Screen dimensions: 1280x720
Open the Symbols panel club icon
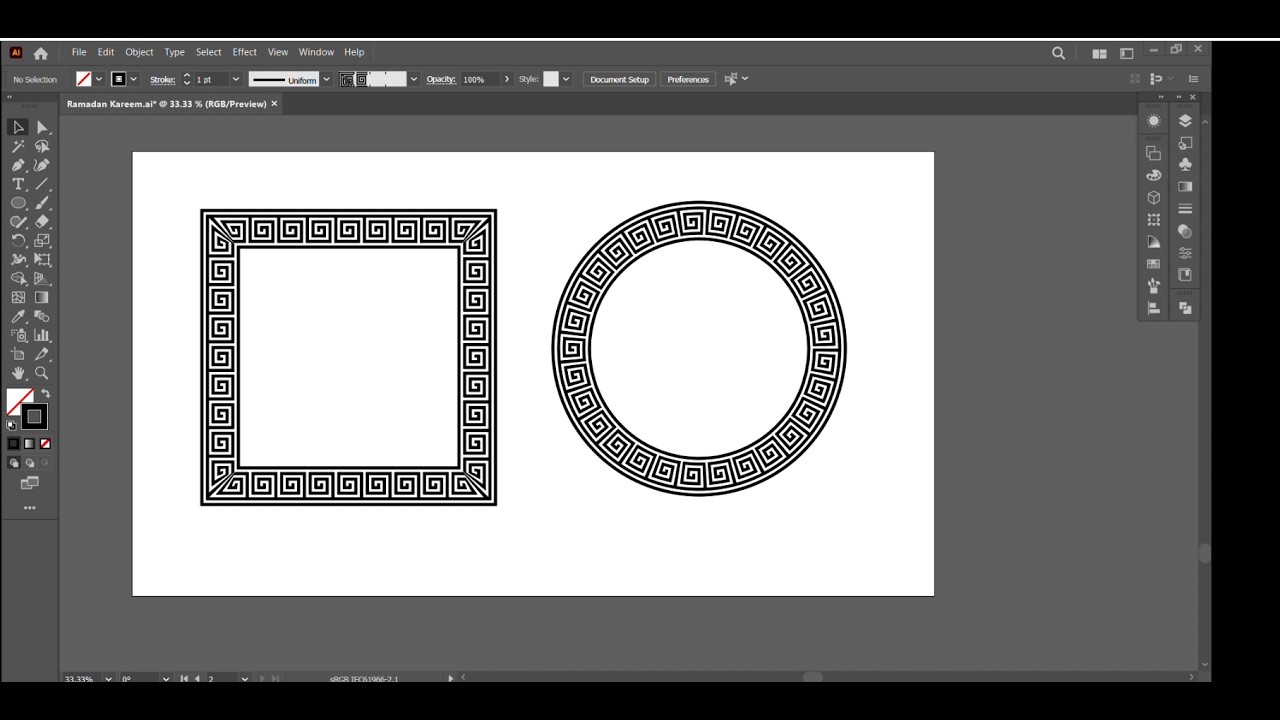1185,165
